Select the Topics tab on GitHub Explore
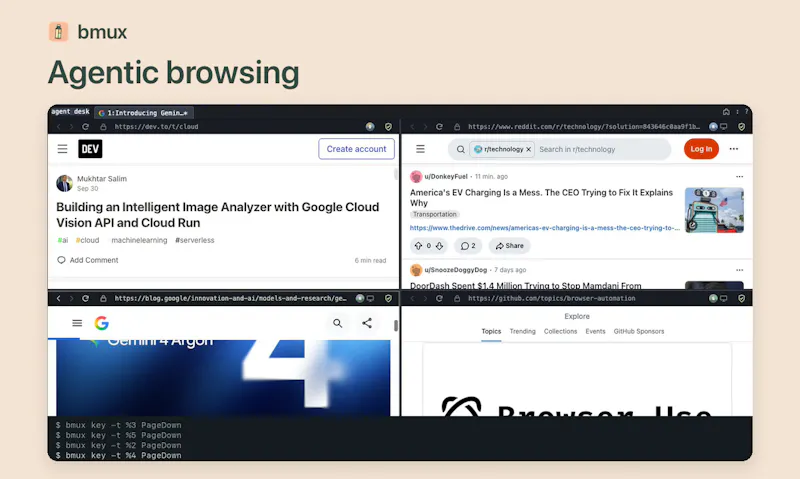Viewport: 800px width, 479px height. (491, 332)
